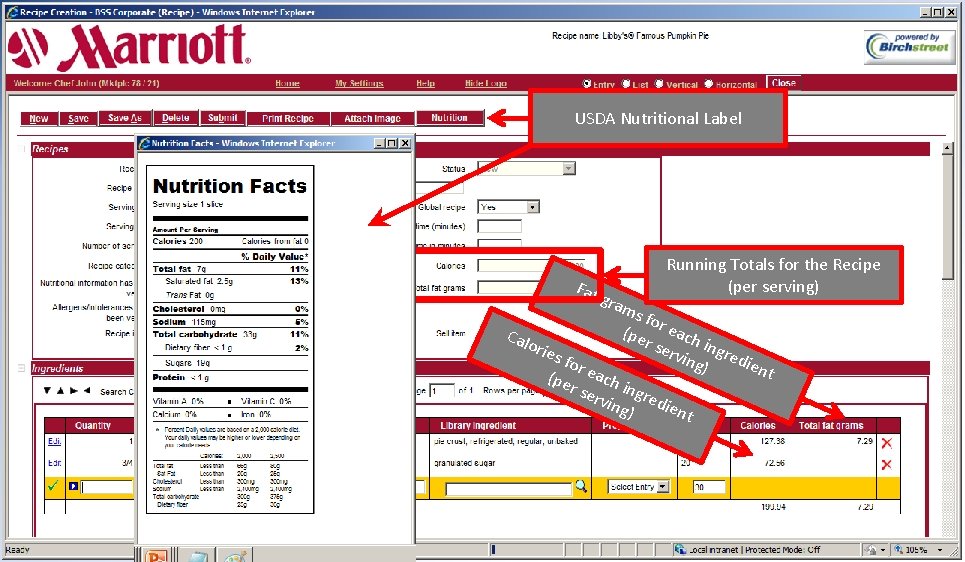Click the Save toolbar button

[x=78, y=118]
